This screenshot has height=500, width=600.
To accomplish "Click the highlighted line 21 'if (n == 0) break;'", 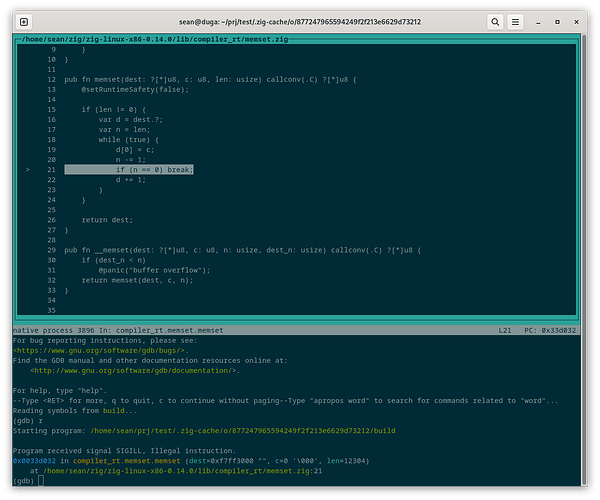I will 129,170.
